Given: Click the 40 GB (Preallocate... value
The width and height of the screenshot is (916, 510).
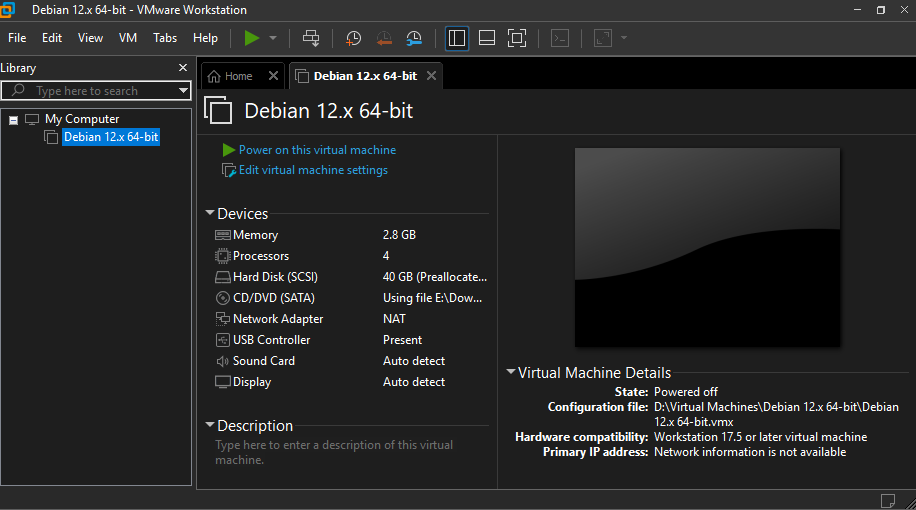Looking at the screenshot, I should tap(435, 277).
